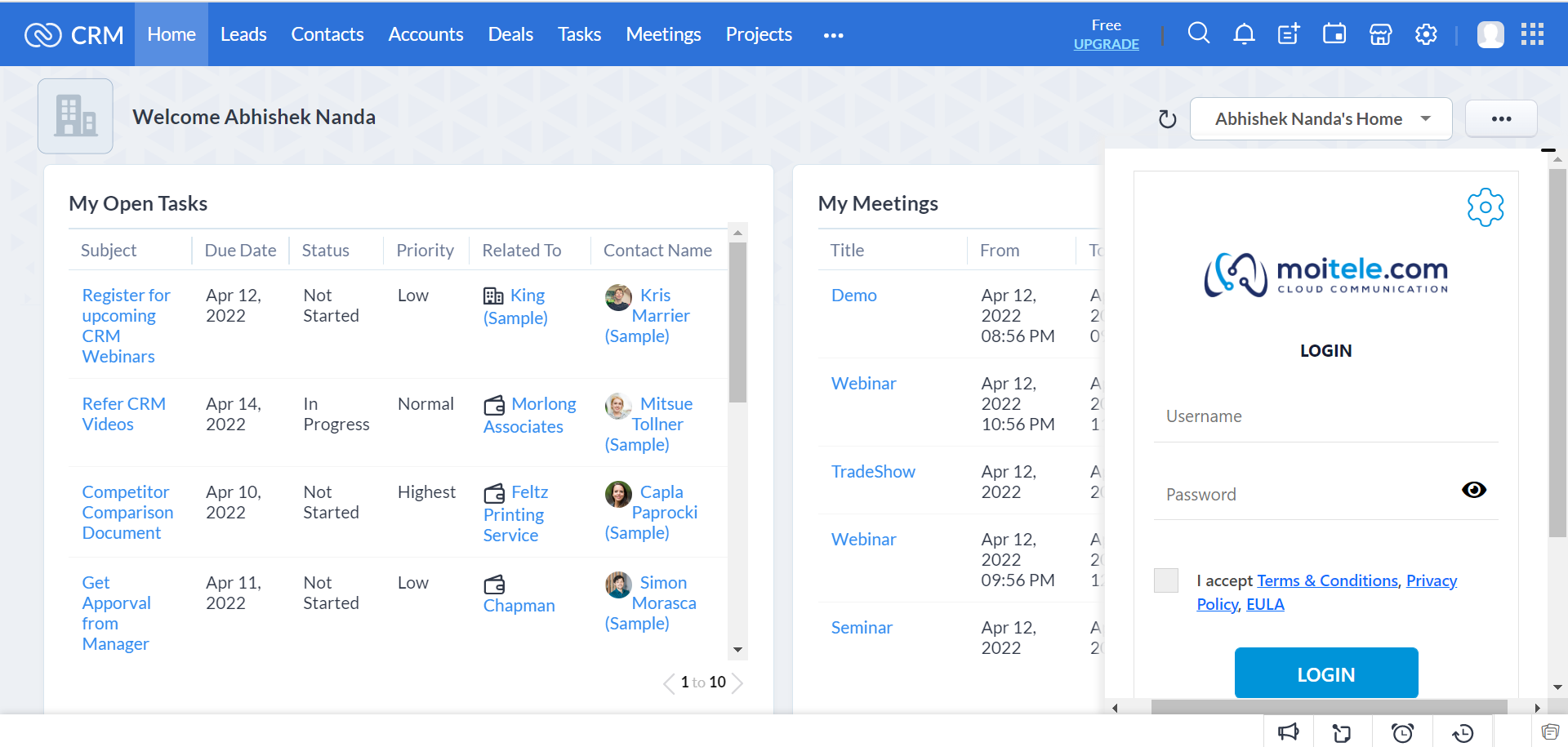Sort by Priority column header

(425, 251)
